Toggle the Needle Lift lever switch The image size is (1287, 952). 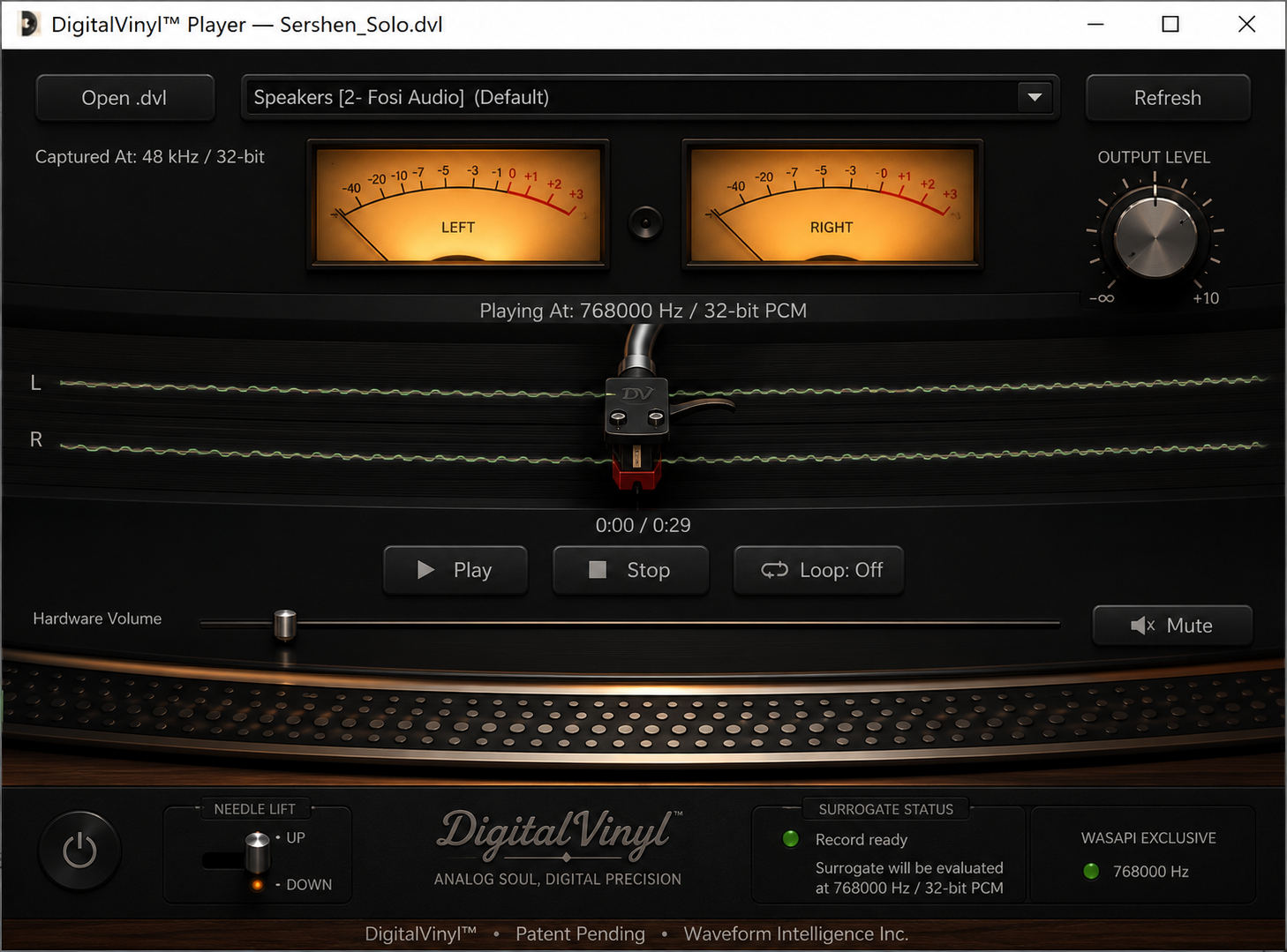(256, 851)
